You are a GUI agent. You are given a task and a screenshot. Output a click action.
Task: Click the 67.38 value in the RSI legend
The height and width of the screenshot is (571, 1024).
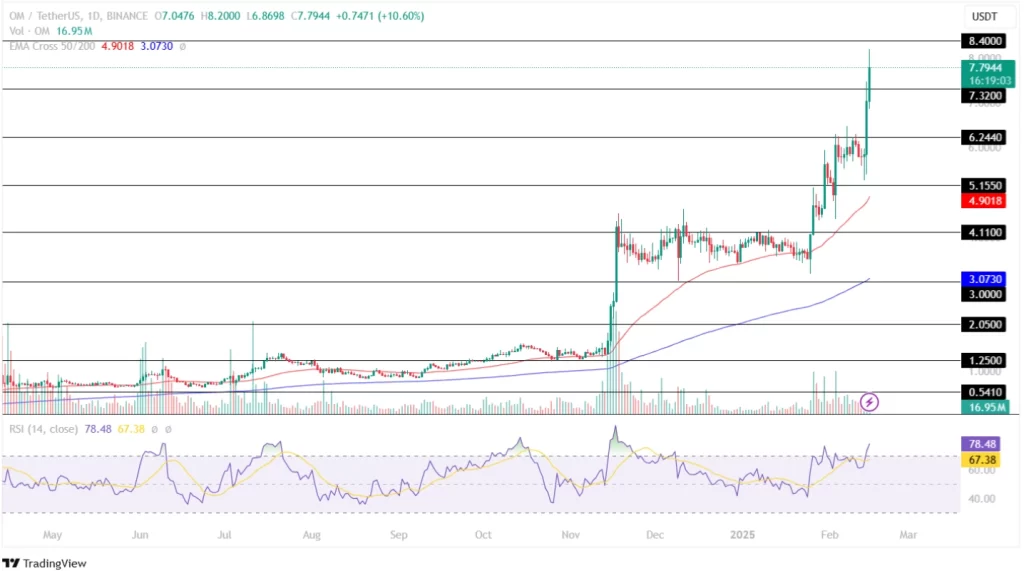(x=131, y=429)
